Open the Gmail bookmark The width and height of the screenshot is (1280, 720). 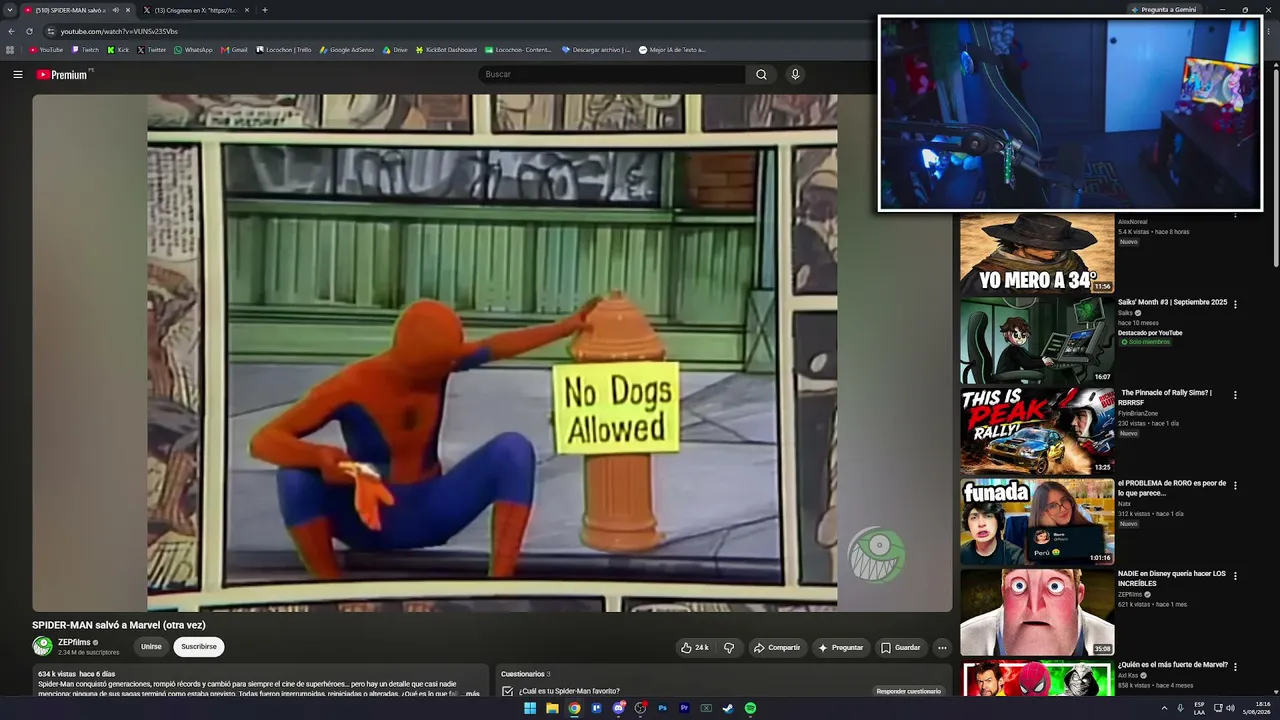[234, 49]
